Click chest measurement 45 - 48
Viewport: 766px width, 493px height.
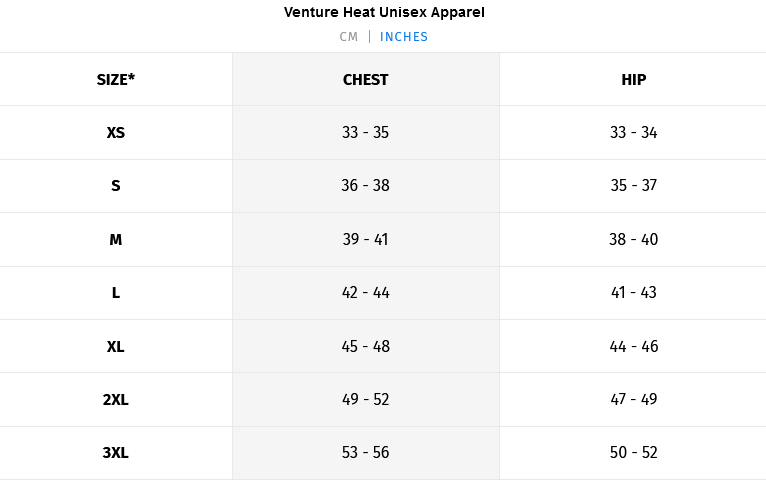click(x=365, y=347)
